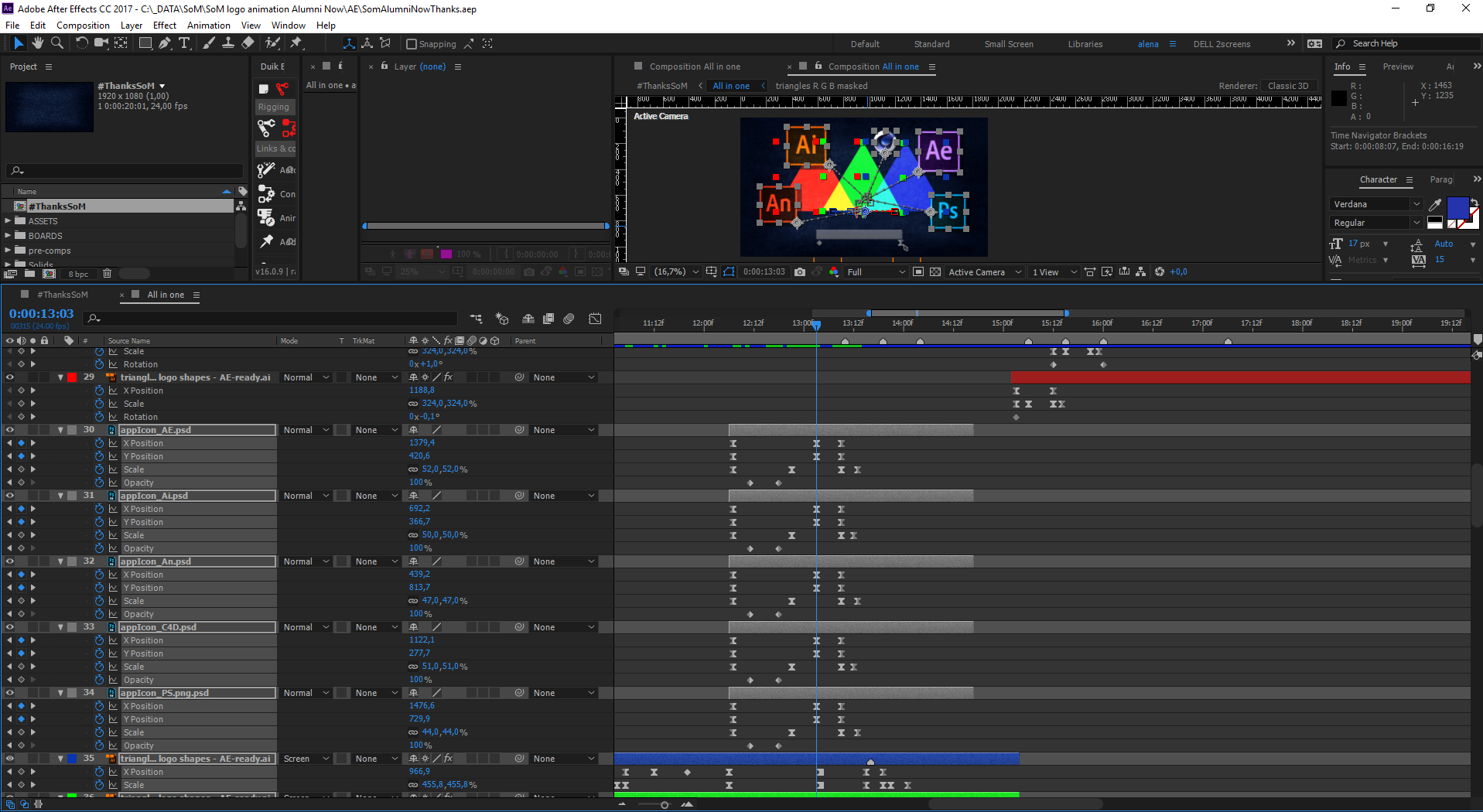Hide layer 35 triangle logo shapes
This screenshot has width=1483, height=812.
point(10,759)
